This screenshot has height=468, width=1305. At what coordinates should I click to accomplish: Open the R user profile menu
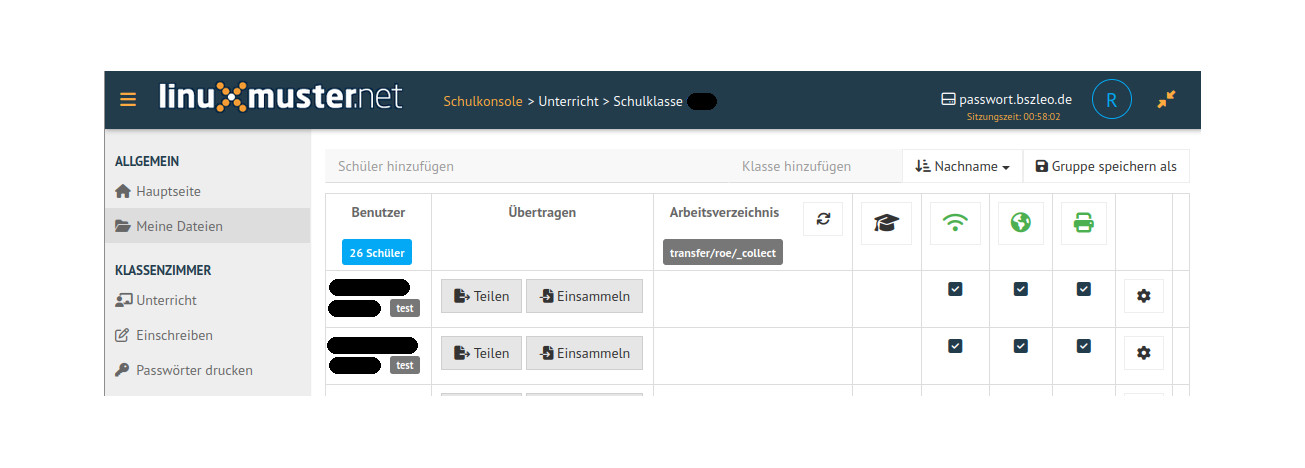[1111, 99]
